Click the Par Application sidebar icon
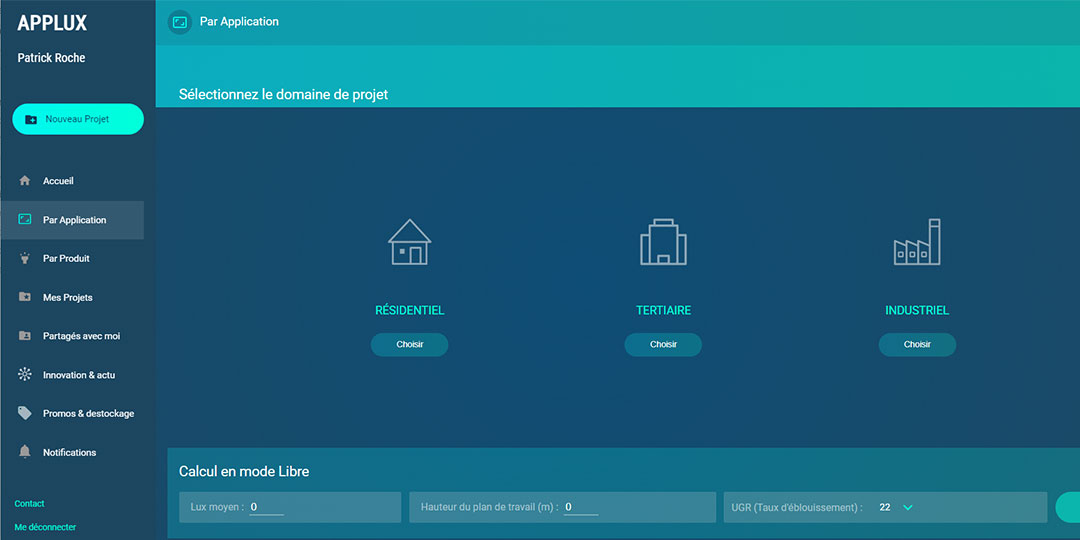This screenshot has width=1080, height=540. 25,220
